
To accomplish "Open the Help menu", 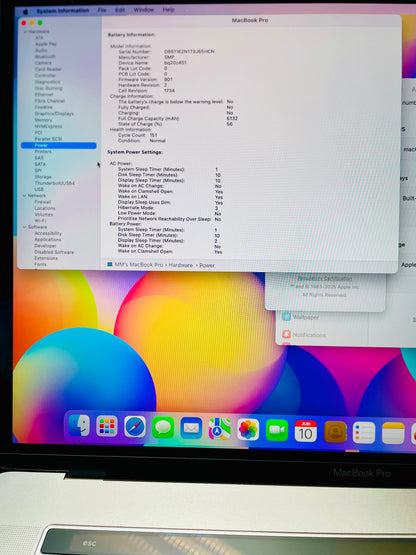I will pos(169,9).
